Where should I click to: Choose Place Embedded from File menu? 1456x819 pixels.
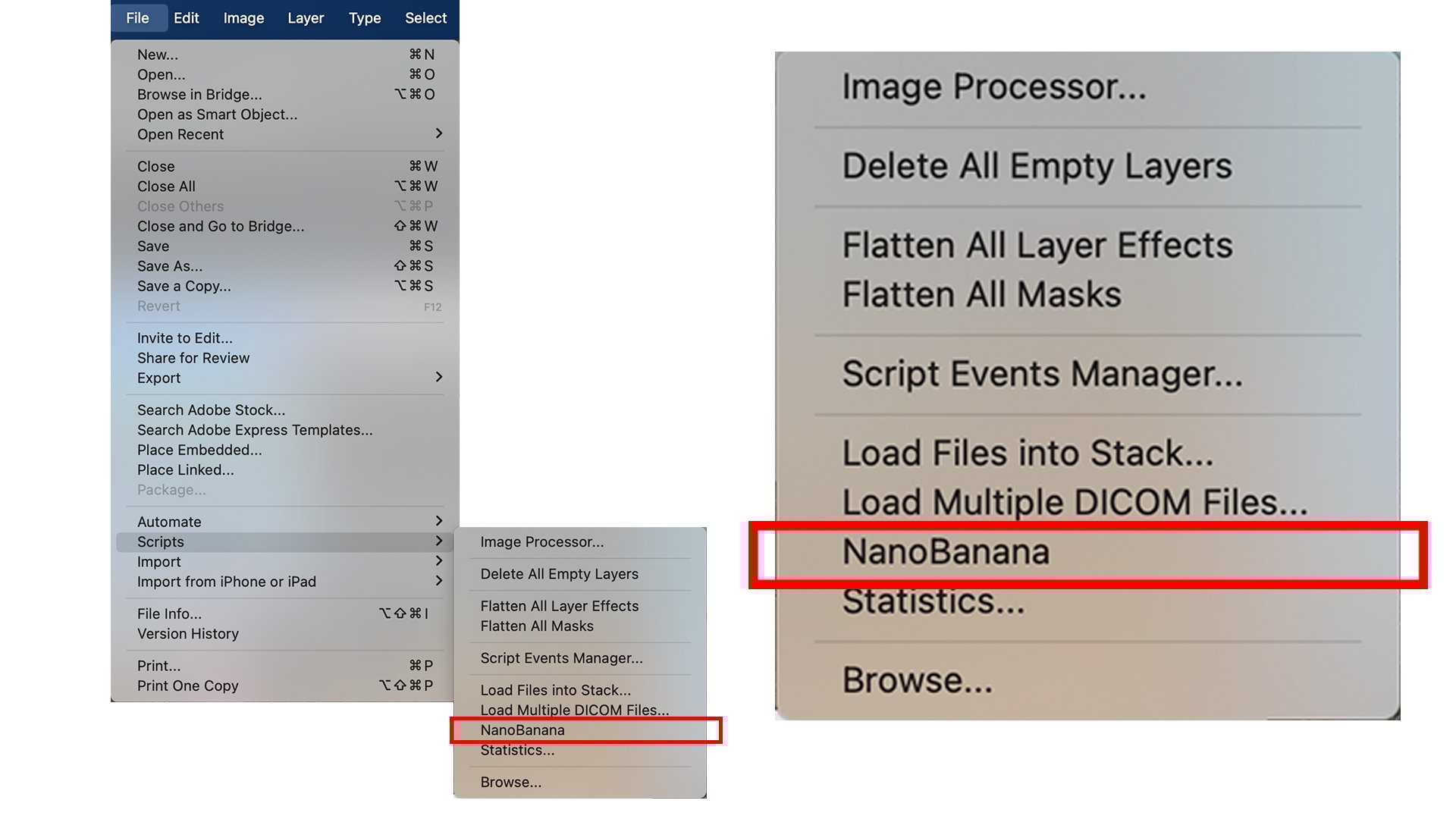coord(199,450)
